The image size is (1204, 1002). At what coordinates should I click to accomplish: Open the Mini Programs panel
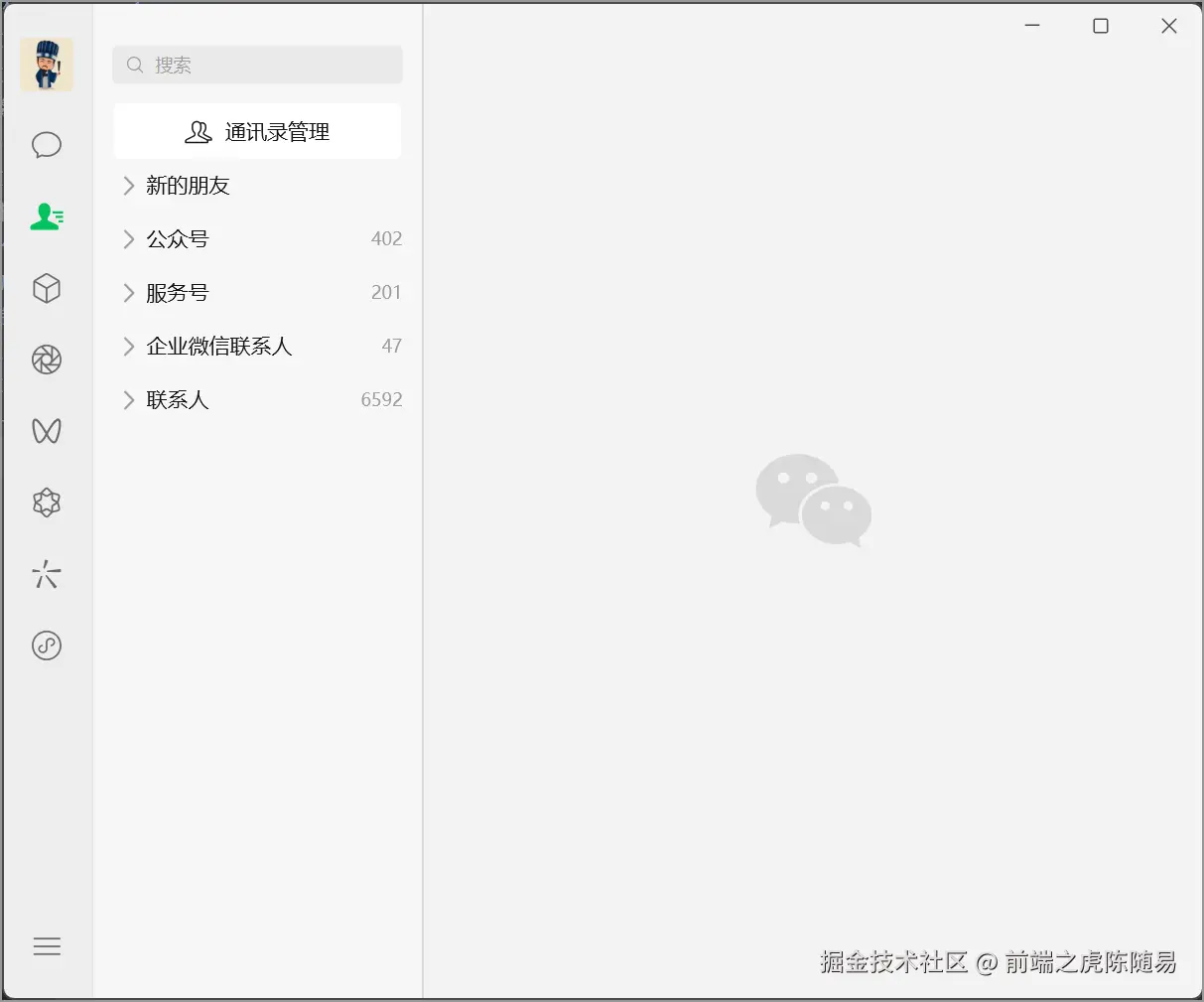(x=46, y=645)
